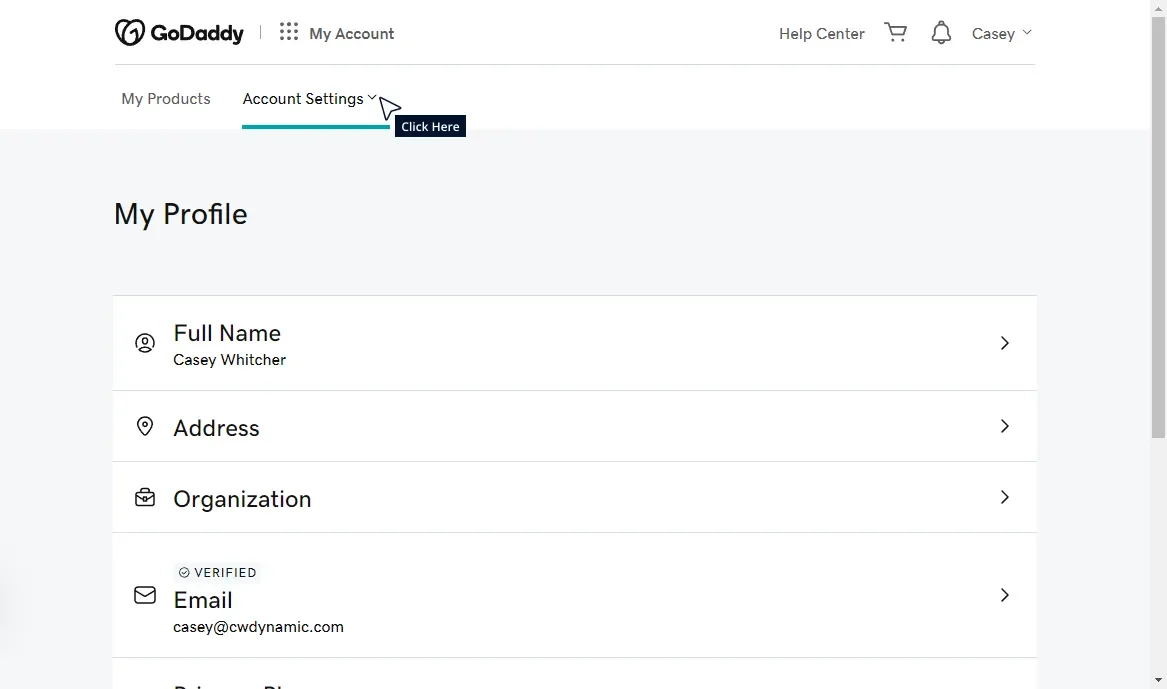Click the Organization briefcase icon
The width and height of the screenshot is (1167, 689).
145,496
